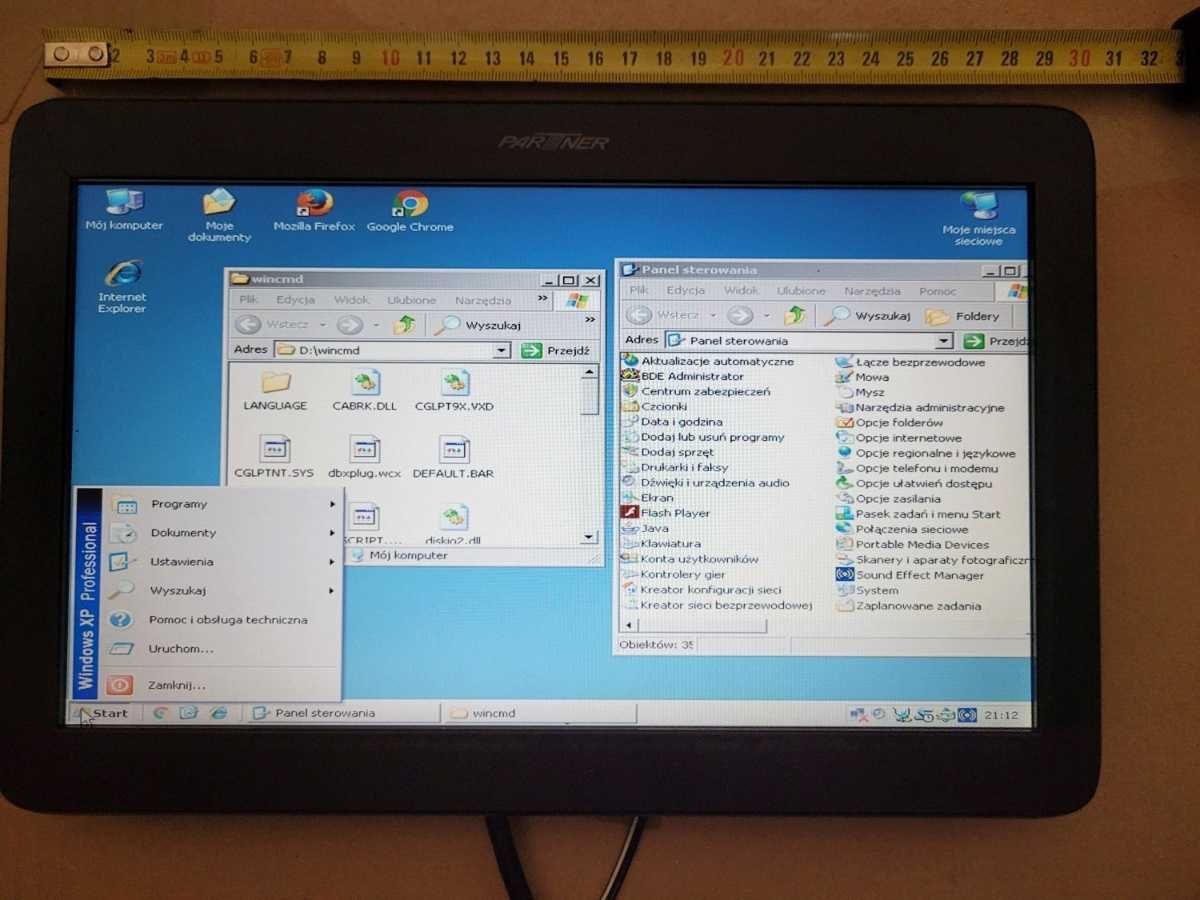The image size is (1200, 900).
Task: Click the wincmd vertical scrollbar down arrow
Action: [589, 537]
